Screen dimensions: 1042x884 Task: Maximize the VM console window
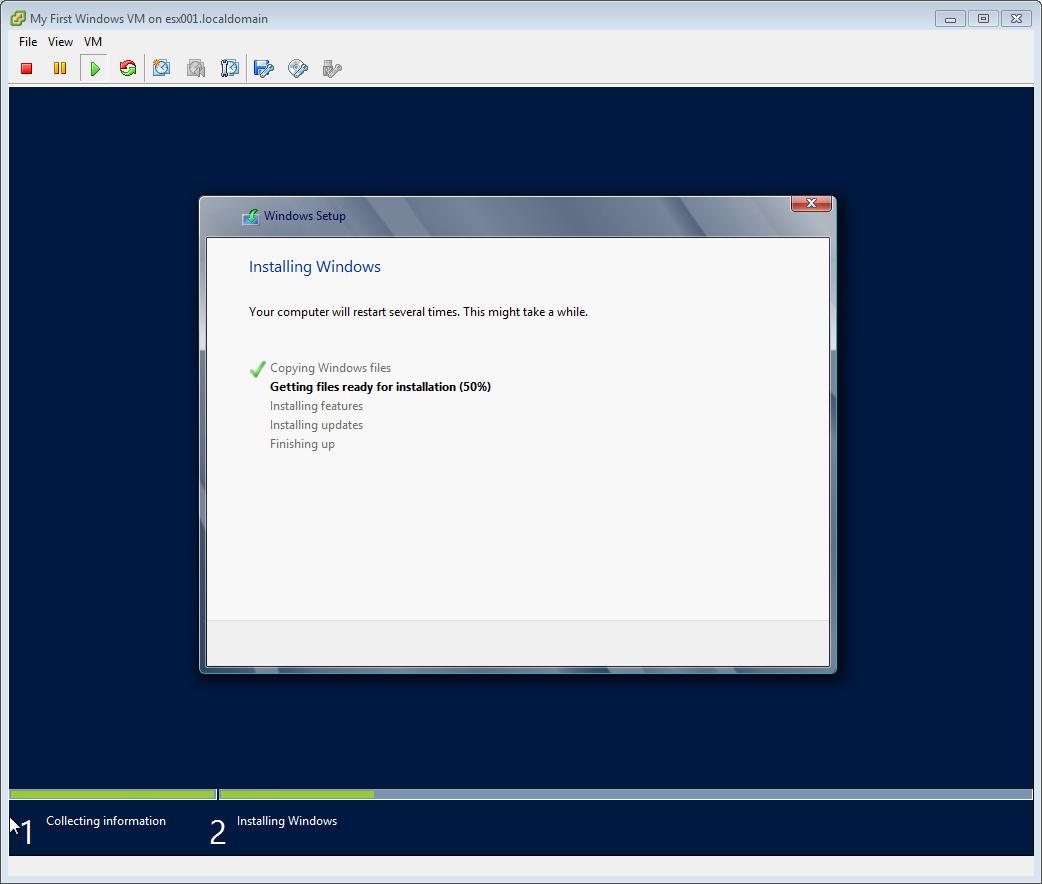984,19
